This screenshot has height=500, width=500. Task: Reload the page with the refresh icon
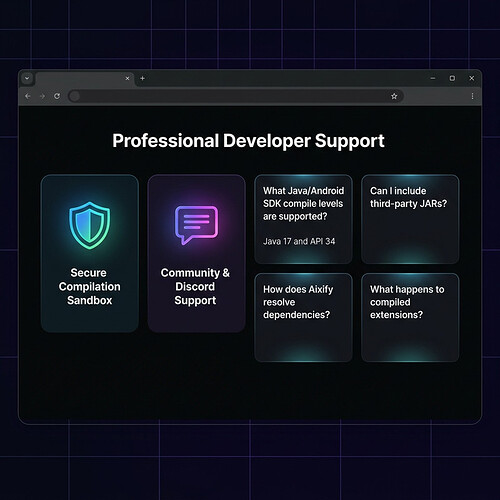click(57, 96)
